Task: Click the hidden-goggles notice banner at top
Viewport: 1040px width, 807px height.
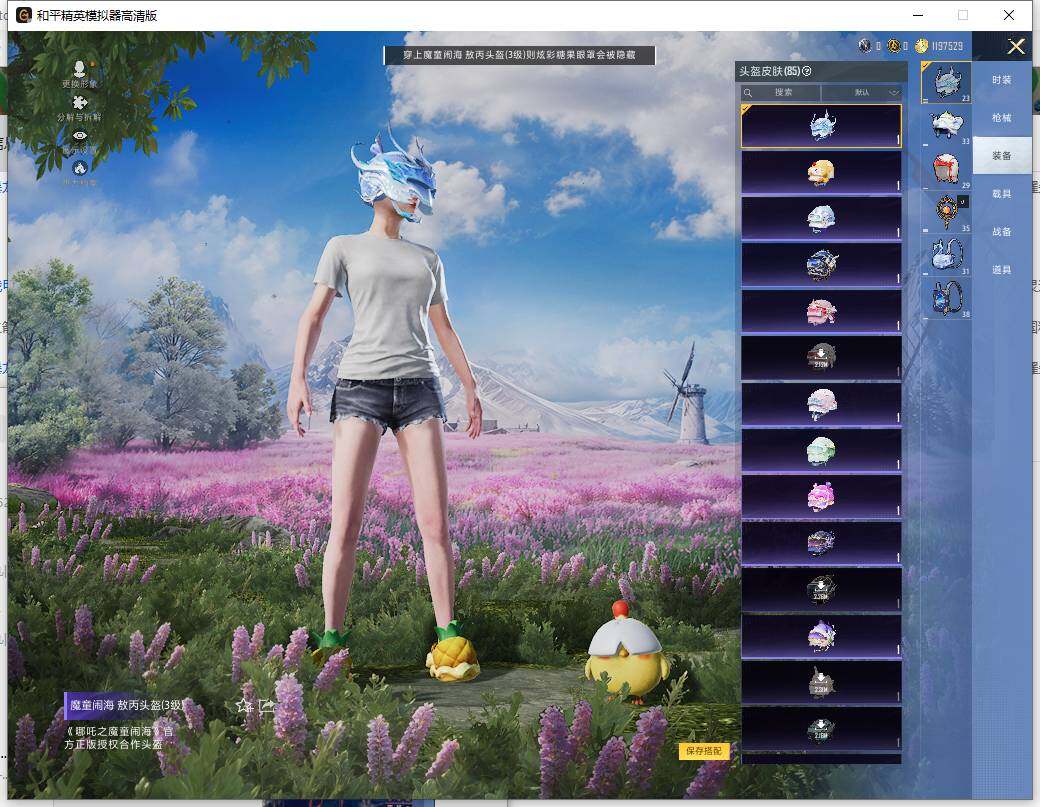Action: coord(519,55)
